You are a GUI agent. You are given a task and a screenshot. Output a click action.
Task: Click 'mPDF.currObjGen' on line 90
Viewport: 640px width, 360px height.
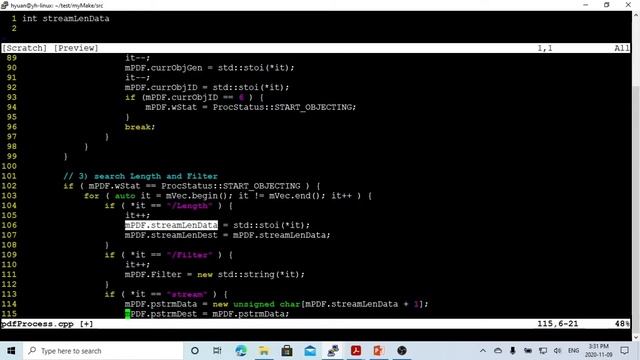[x=164, y=67]
